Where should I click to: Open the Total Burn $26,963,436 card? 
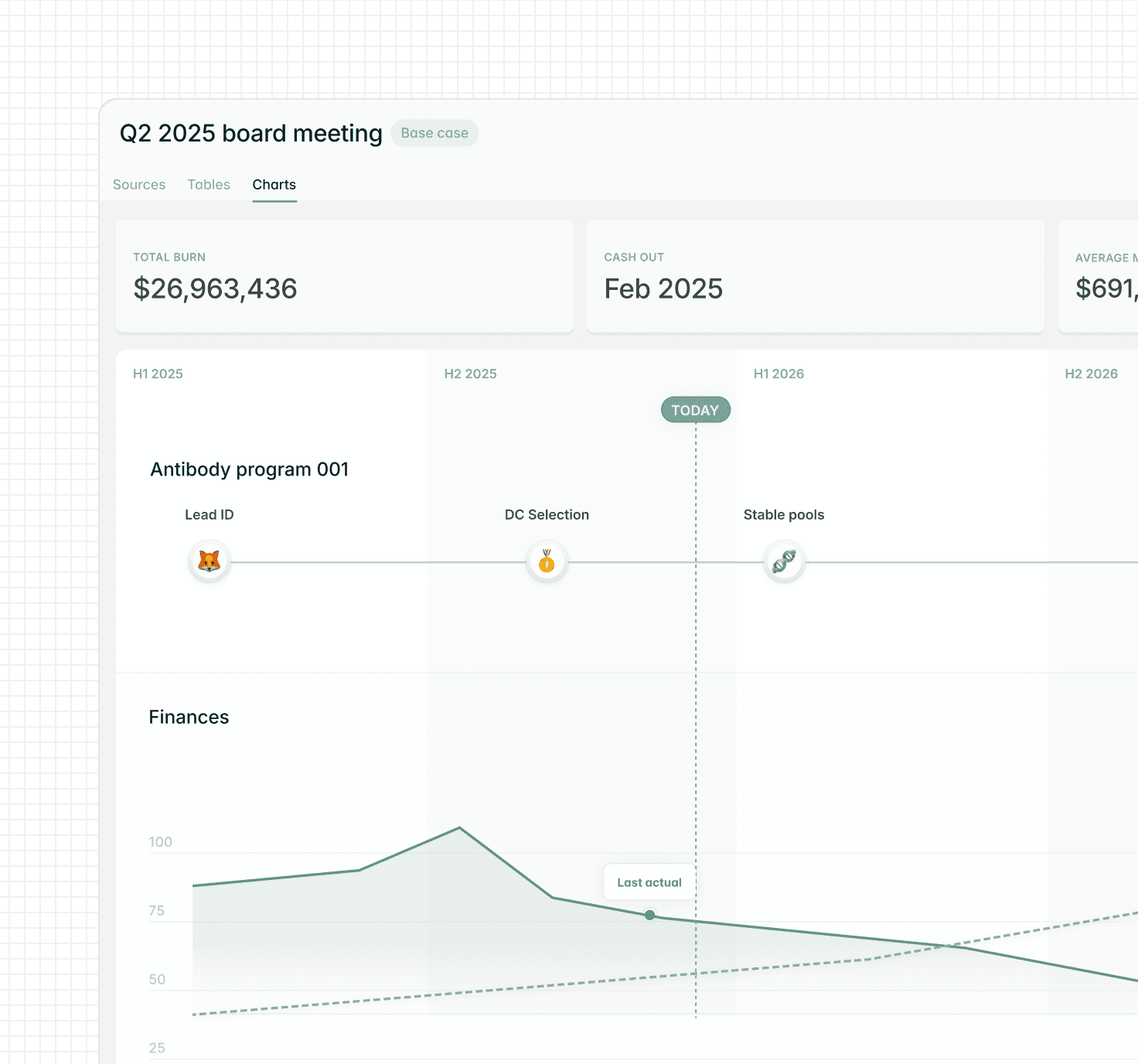[345, 276]
